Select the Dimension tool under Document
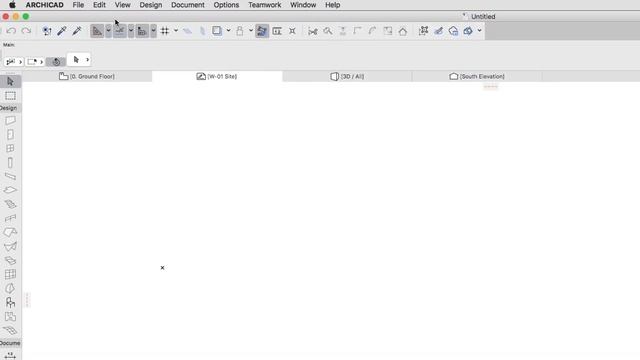Viewport: 640px width, 360px height. tap(10, 356)
